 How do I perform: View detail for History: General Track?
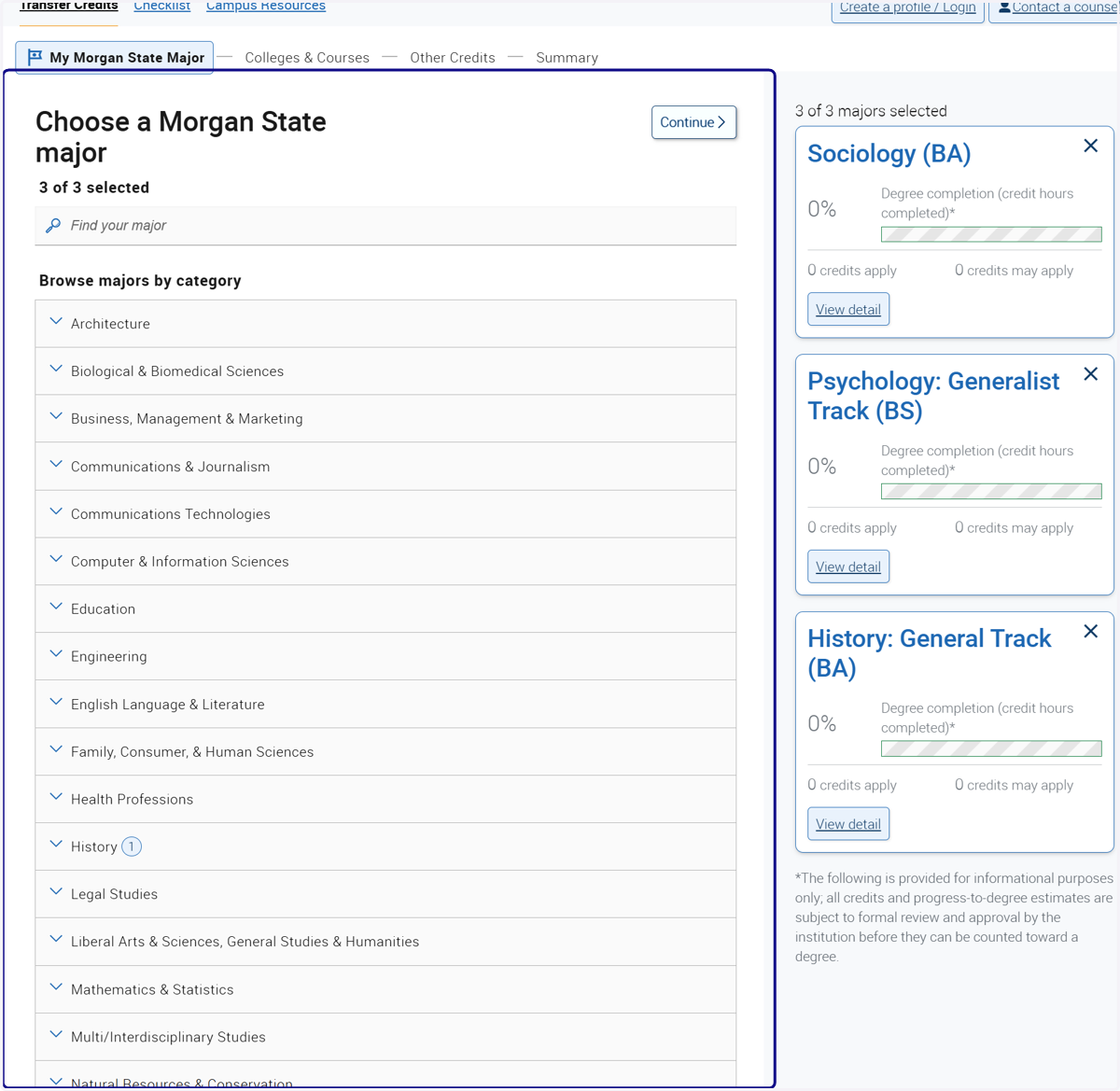848,824
